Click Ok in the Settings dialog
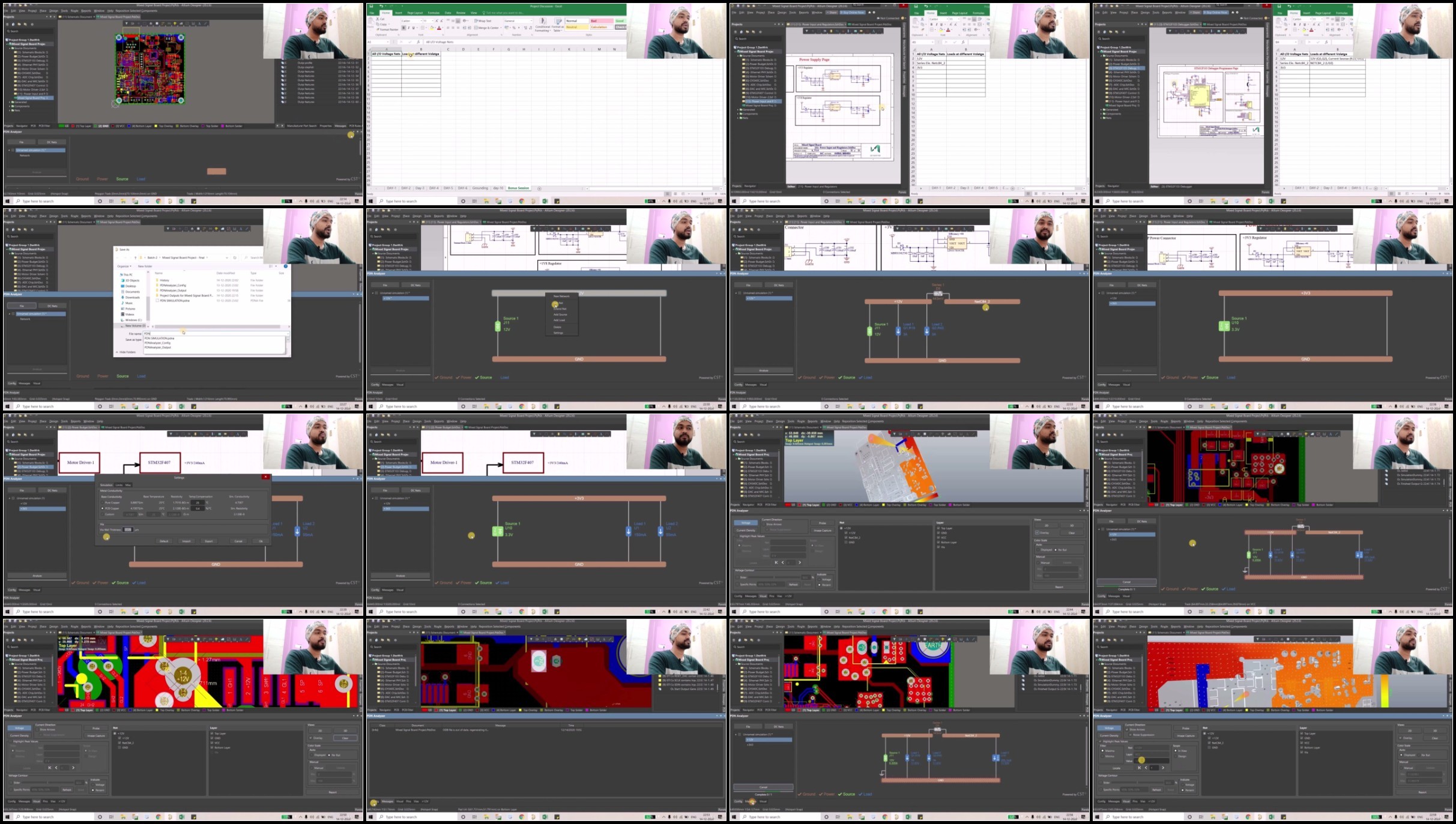The image size is (1456, 824). pyautogui.click(x=261, y=541)
